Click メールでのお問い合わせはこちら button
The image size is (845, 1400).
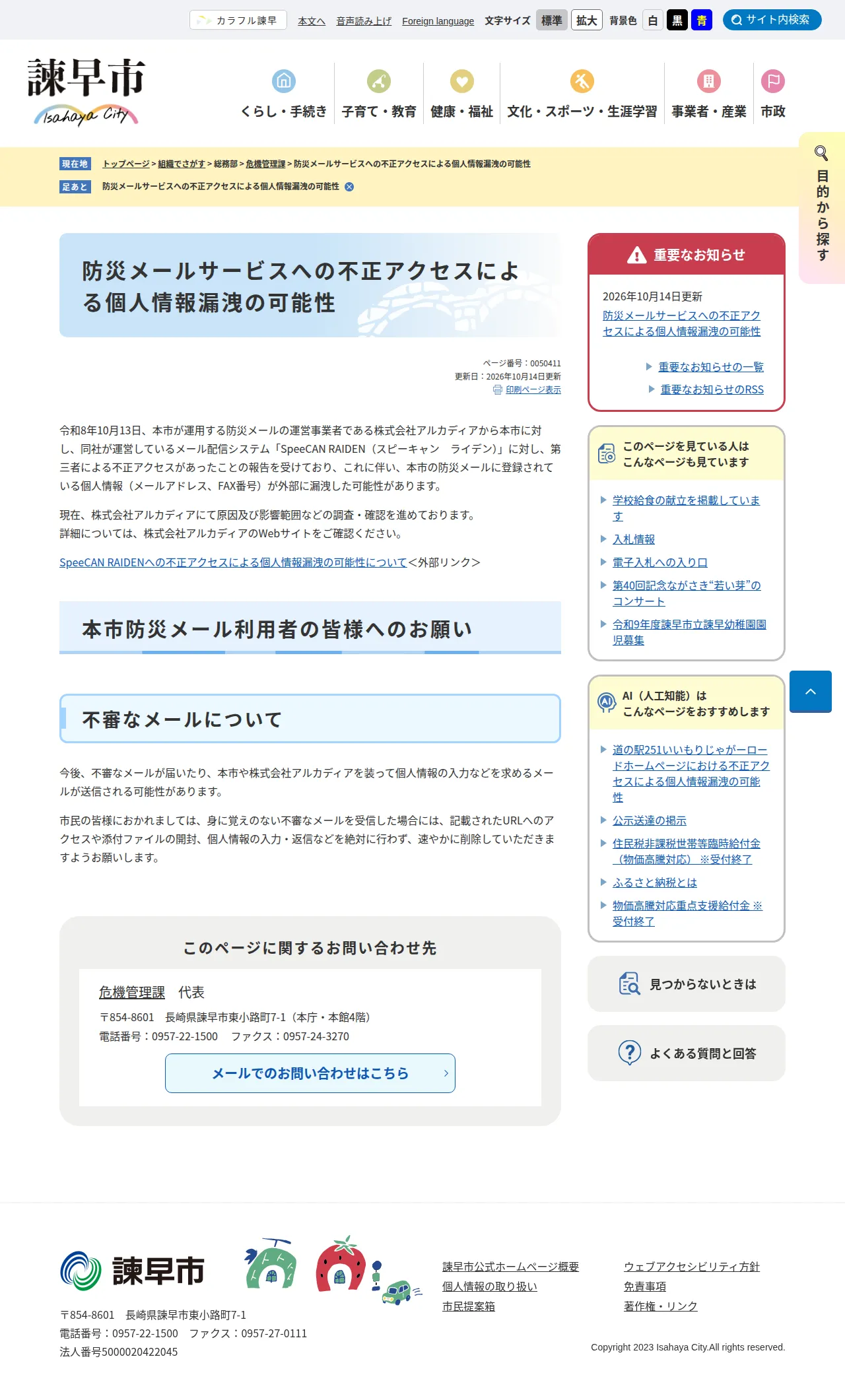[x=310, y=1073]
